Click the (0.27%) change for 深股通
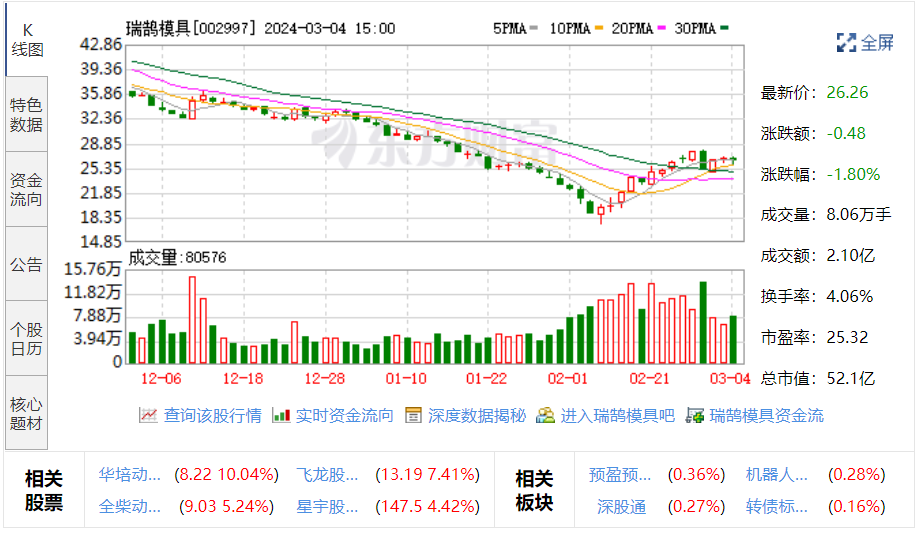The height and width of the screenshot is (540, 922). click(696, 506)
